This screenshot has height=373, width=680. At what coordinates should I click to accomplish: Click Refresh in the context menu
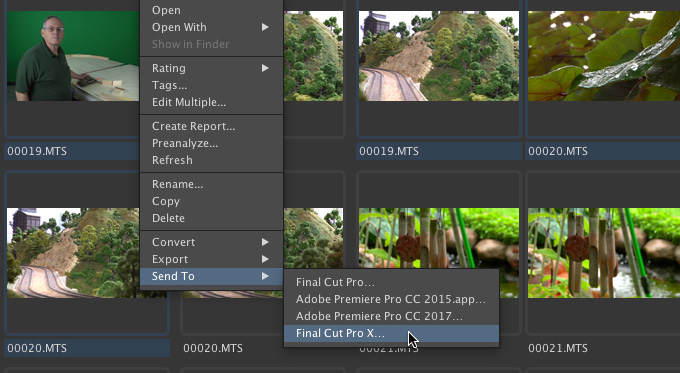211,160
